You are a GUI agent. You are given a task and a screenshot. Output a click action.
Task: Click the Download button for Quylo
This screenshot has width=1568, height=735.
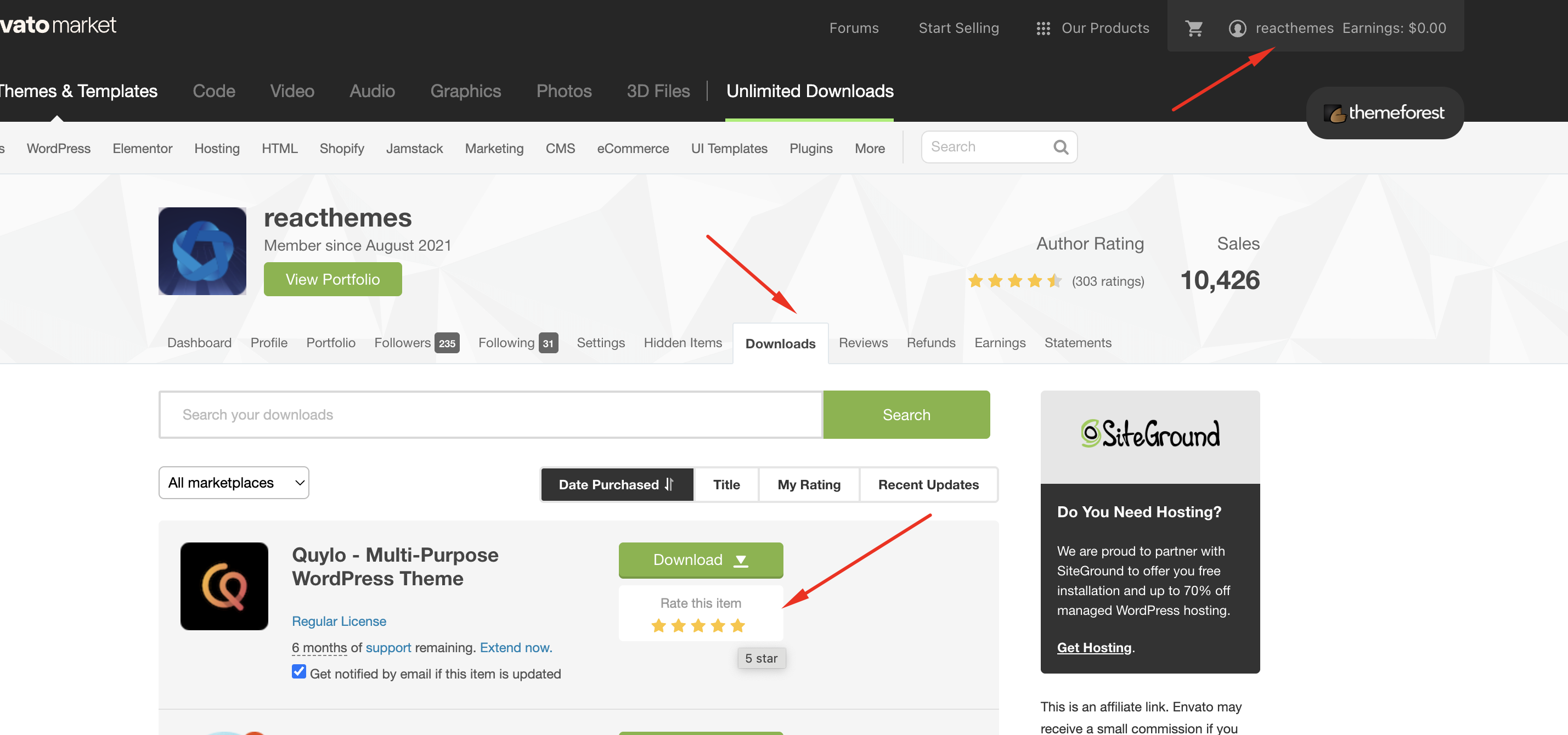[x=701, y=560]
